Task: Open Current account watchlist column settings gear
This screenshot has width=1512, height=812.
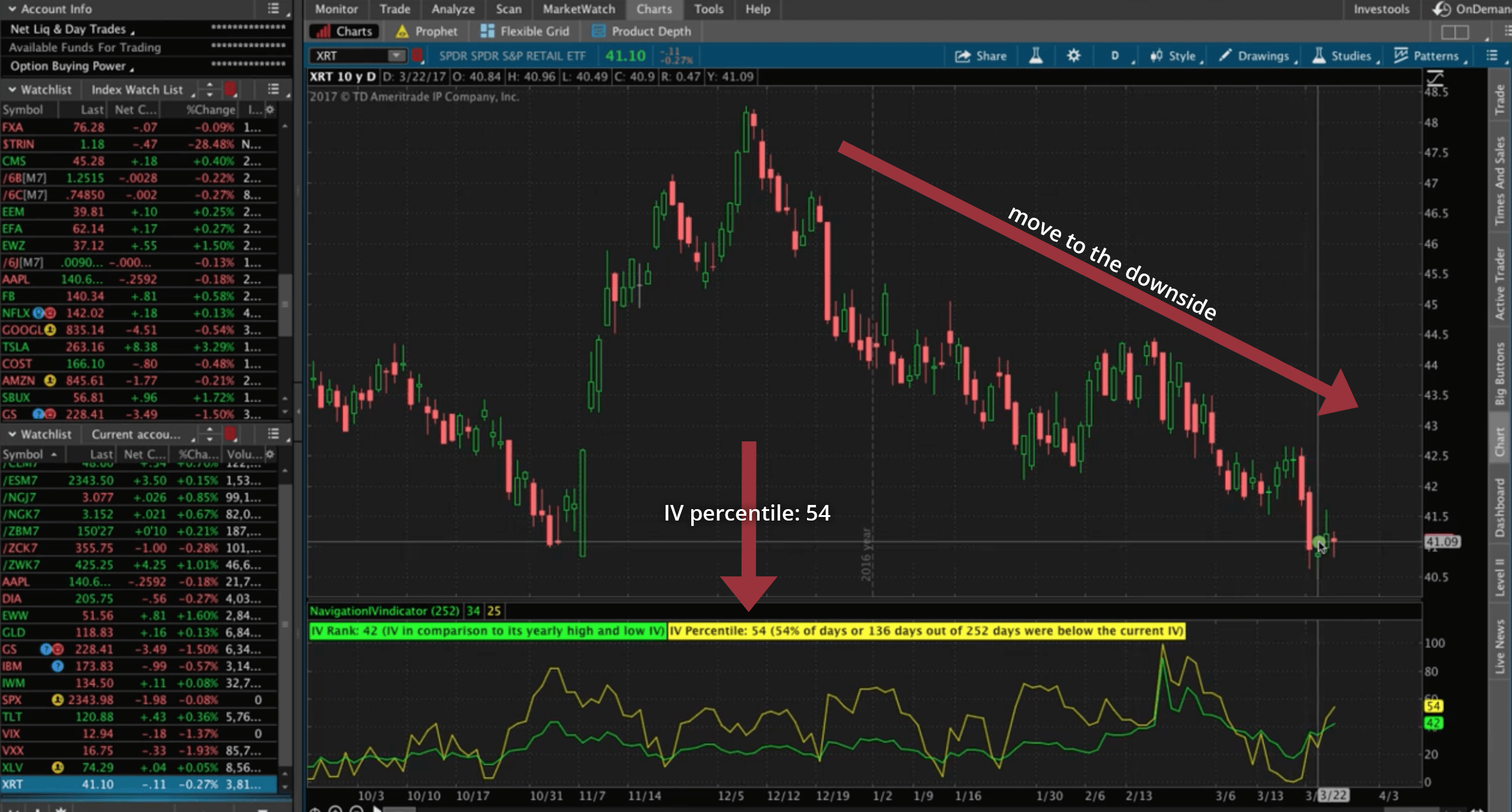Action: pos(270,455)
